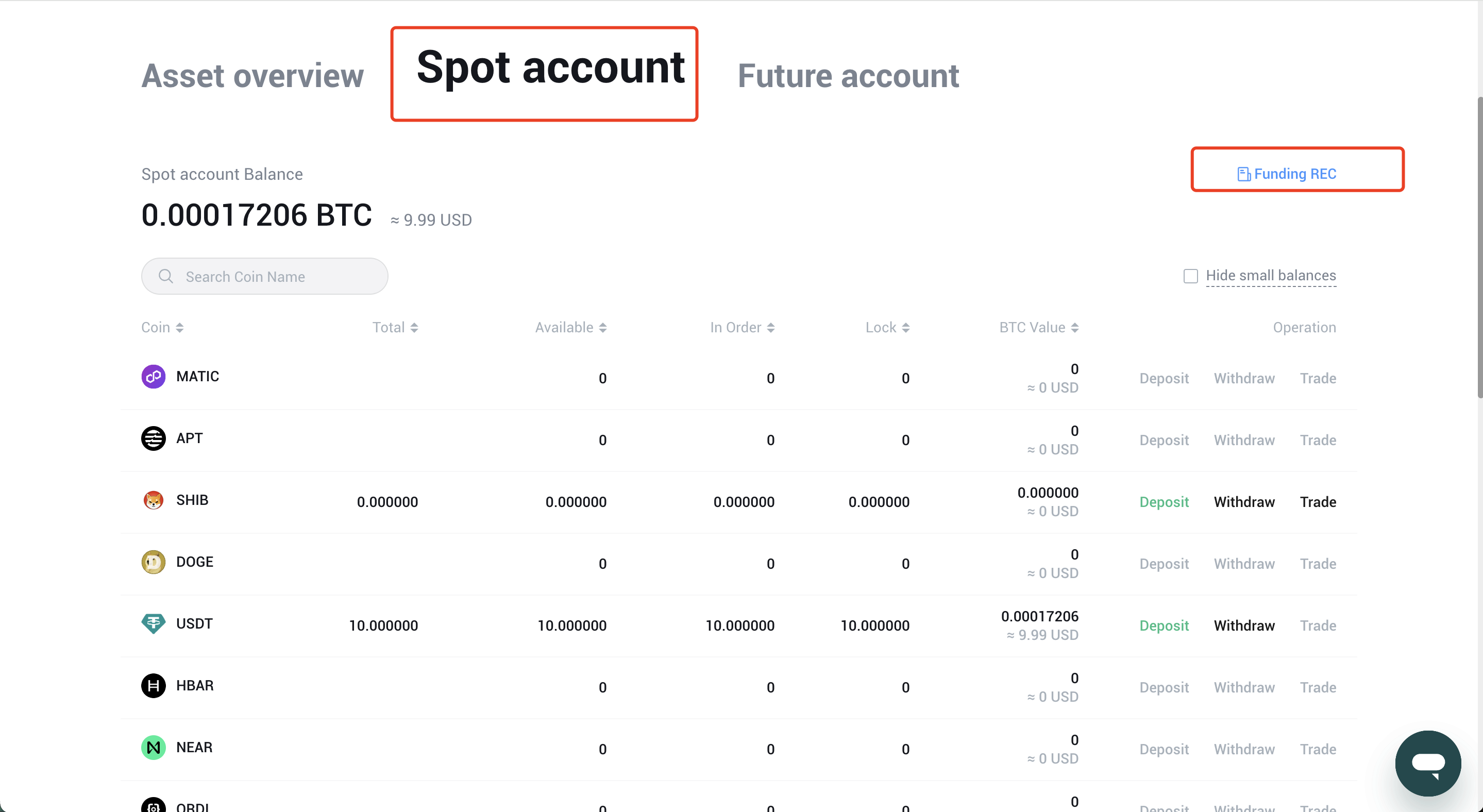This screenshot has width=1483, height=812.
Task: Switch to the Future account tab
Action: coord(848,76)
